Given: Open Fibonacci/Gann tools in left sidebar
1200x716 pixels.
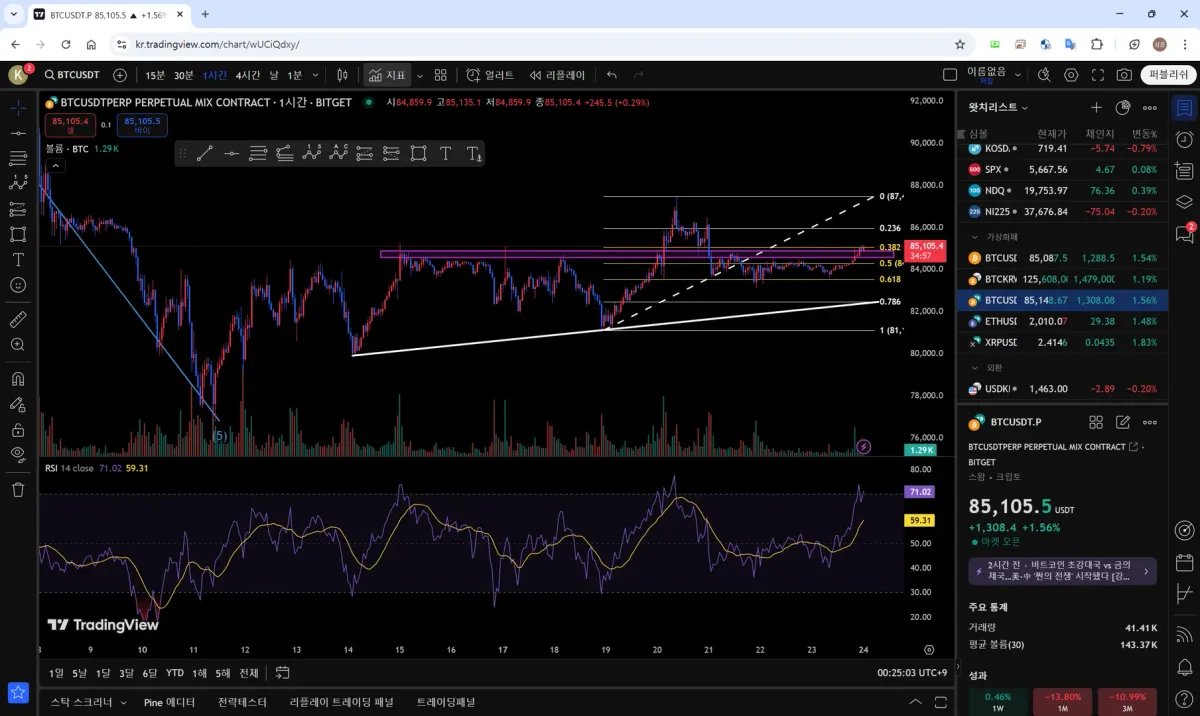Looking at the screenshot, I should point(18,158).
